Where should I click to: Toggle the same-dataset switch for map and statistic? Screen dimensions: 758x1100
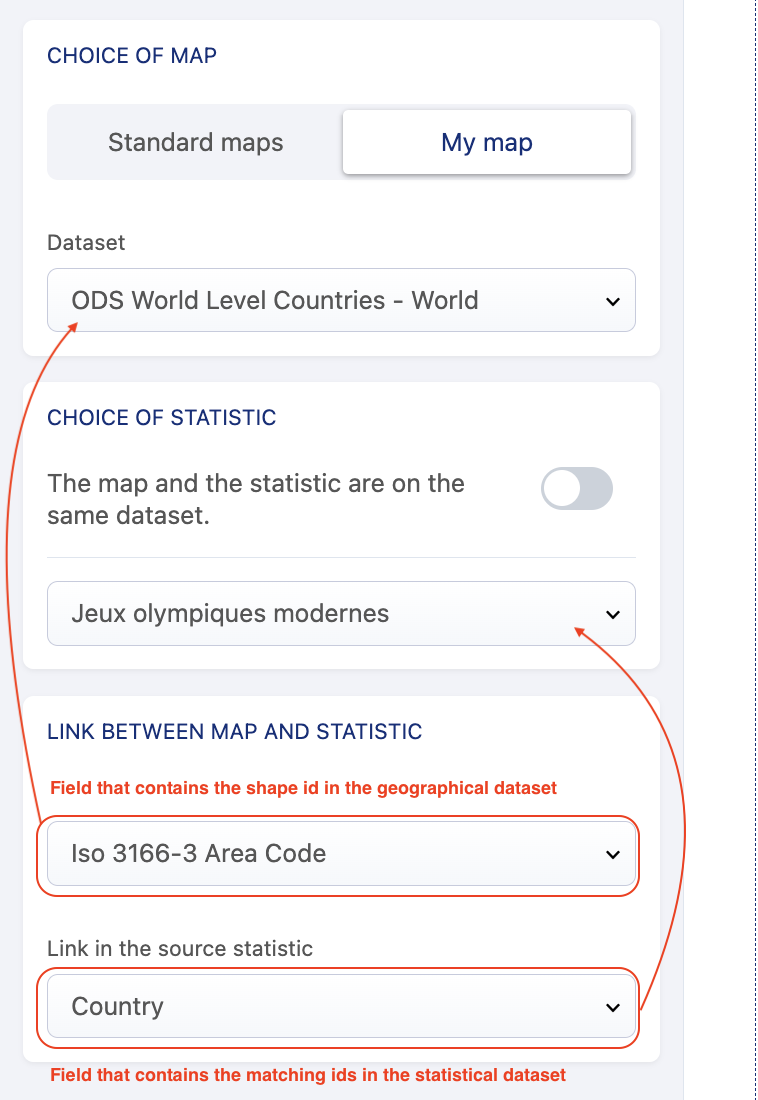576,489
